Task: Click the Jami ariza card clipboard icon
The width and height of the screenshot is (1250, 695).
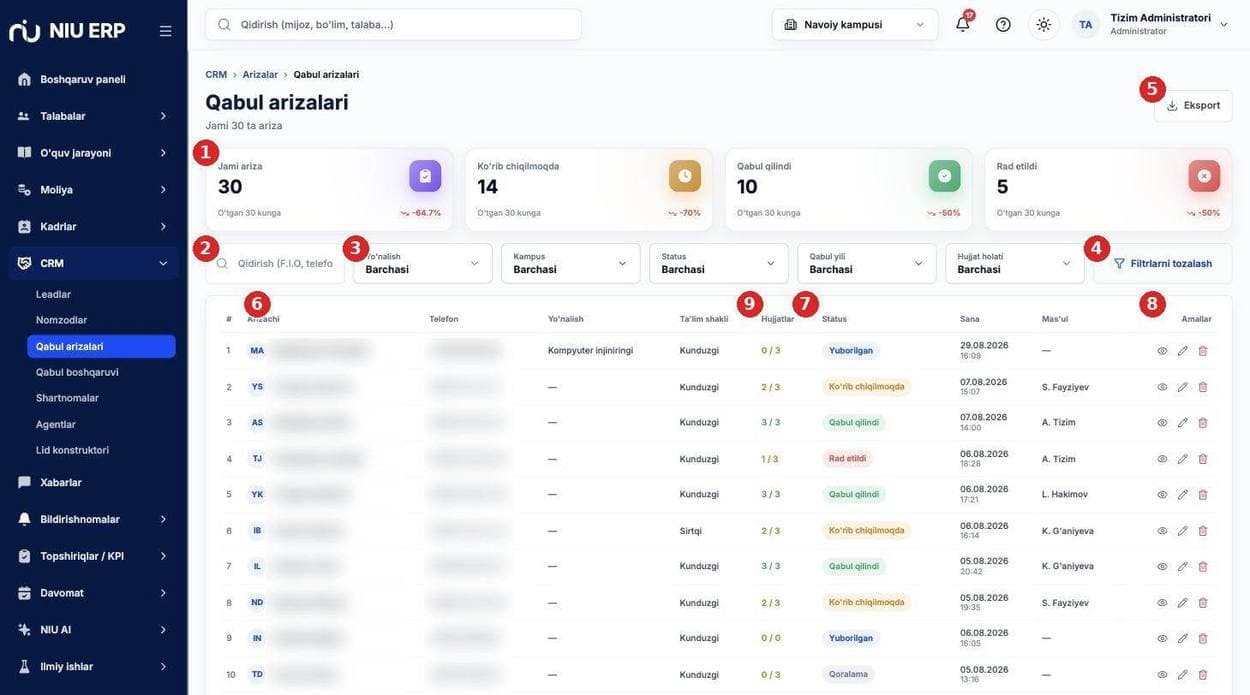Action: click(425, 176)
